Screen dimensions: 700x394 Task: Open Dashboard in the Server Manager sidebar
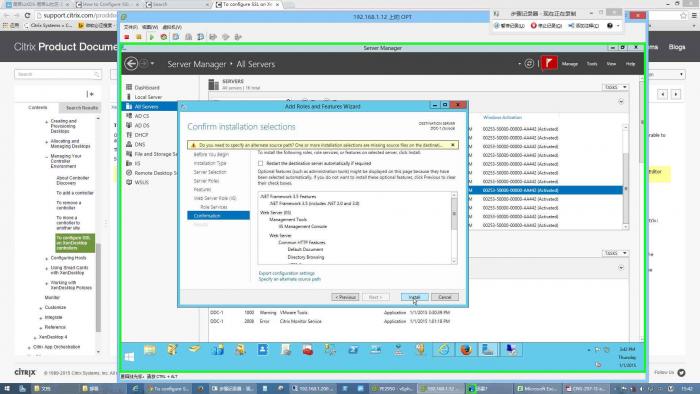(147, 87)
